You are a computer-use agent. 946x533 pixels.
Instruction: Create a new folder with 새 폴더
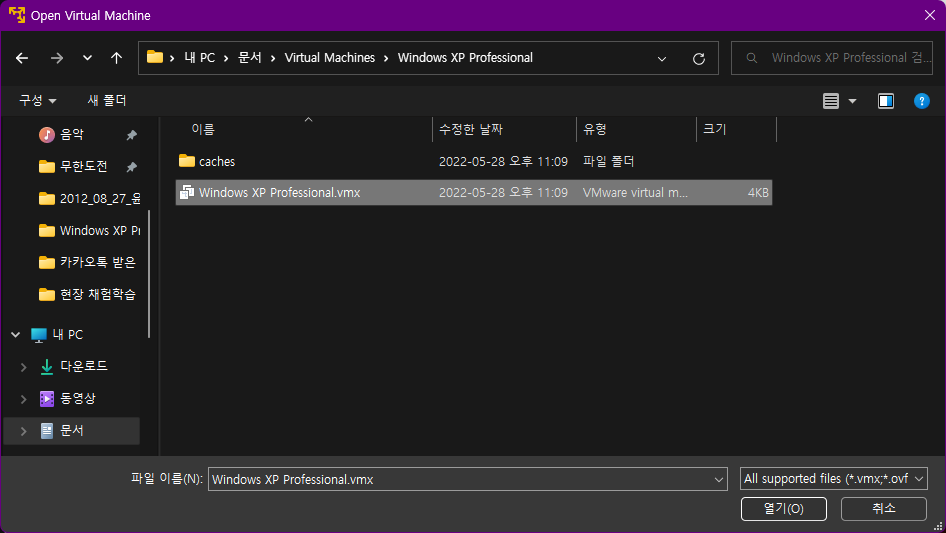coord(107,100)
